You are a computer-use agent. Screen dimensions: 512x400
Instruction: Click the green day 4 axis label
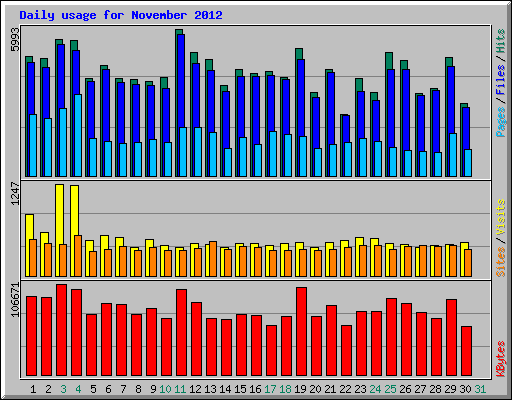coord(78,389)
